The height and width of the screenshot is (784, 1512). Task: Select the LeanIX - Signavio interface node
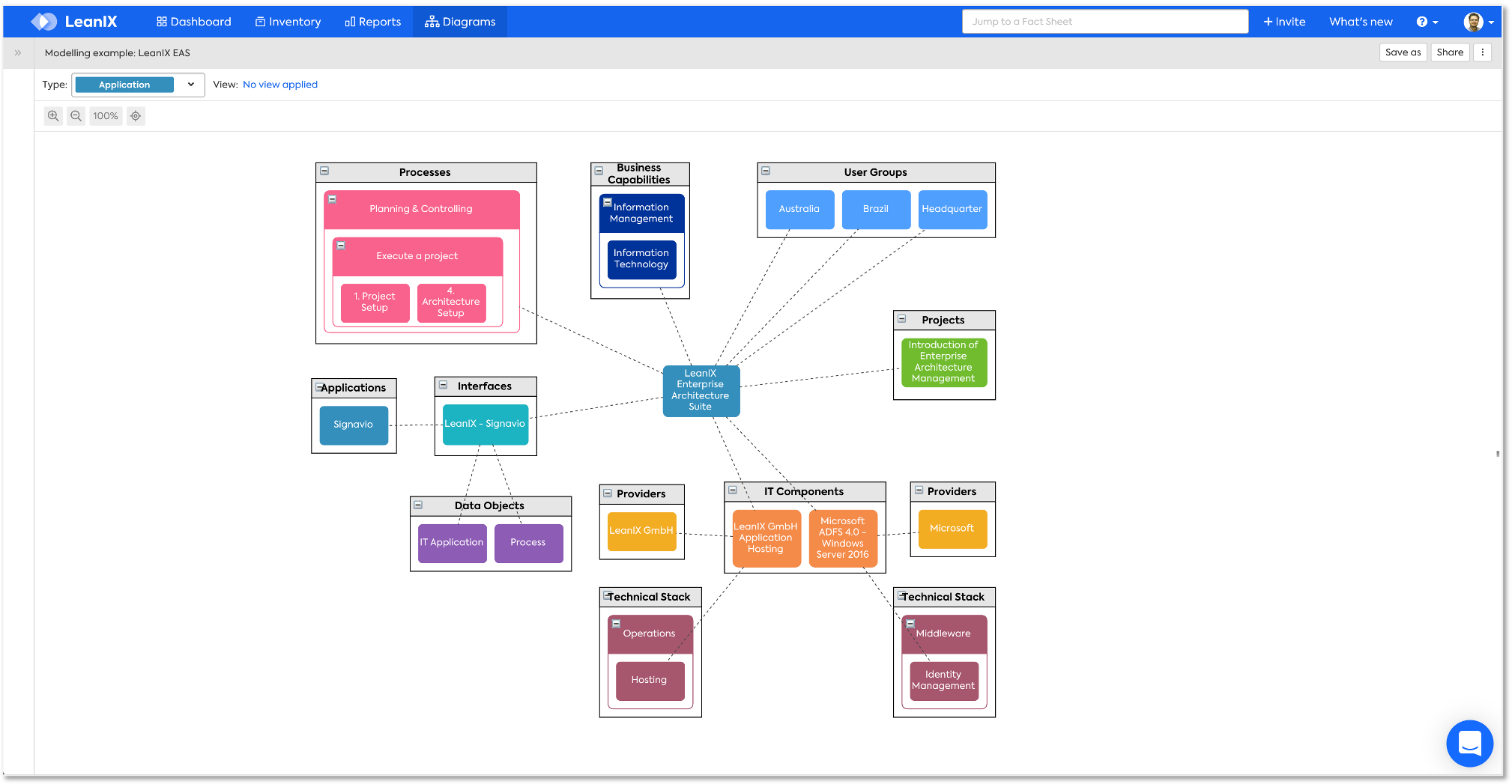[x=485, y=424]
